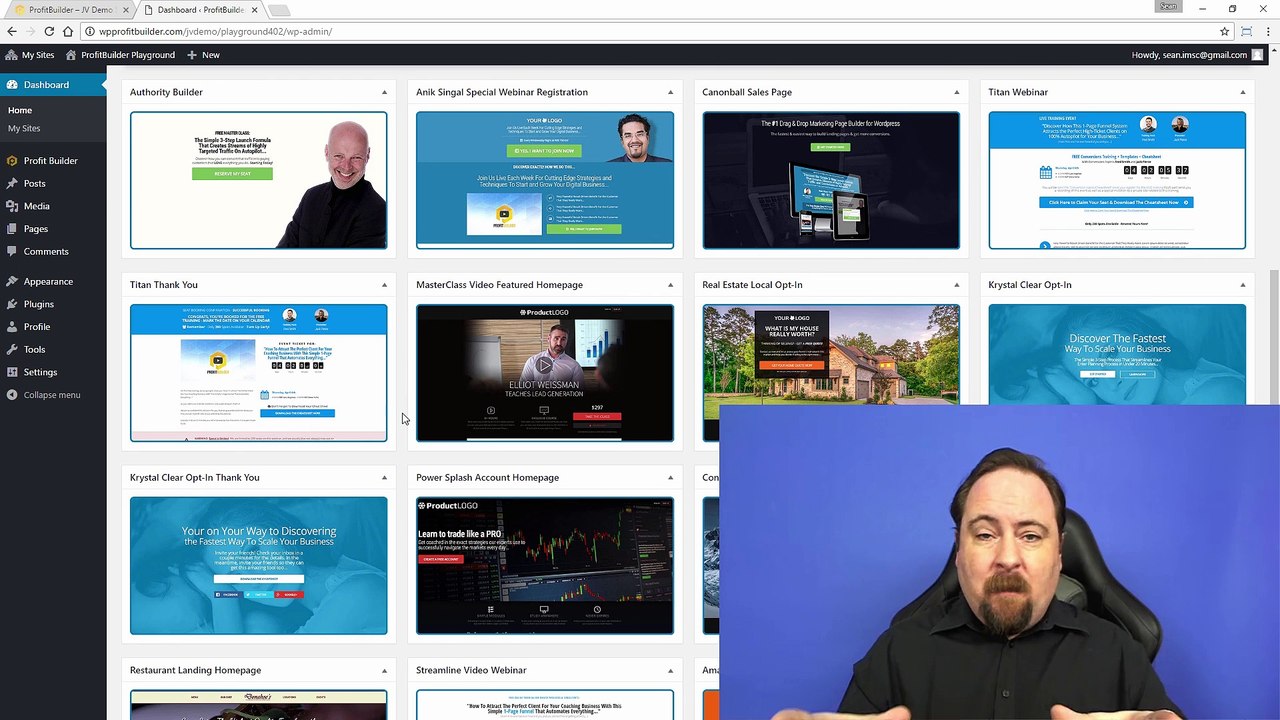Open the Titan Thank You thumbnail
The height and width of the screenshot is (720, 1280).
(x=258, y=373)
